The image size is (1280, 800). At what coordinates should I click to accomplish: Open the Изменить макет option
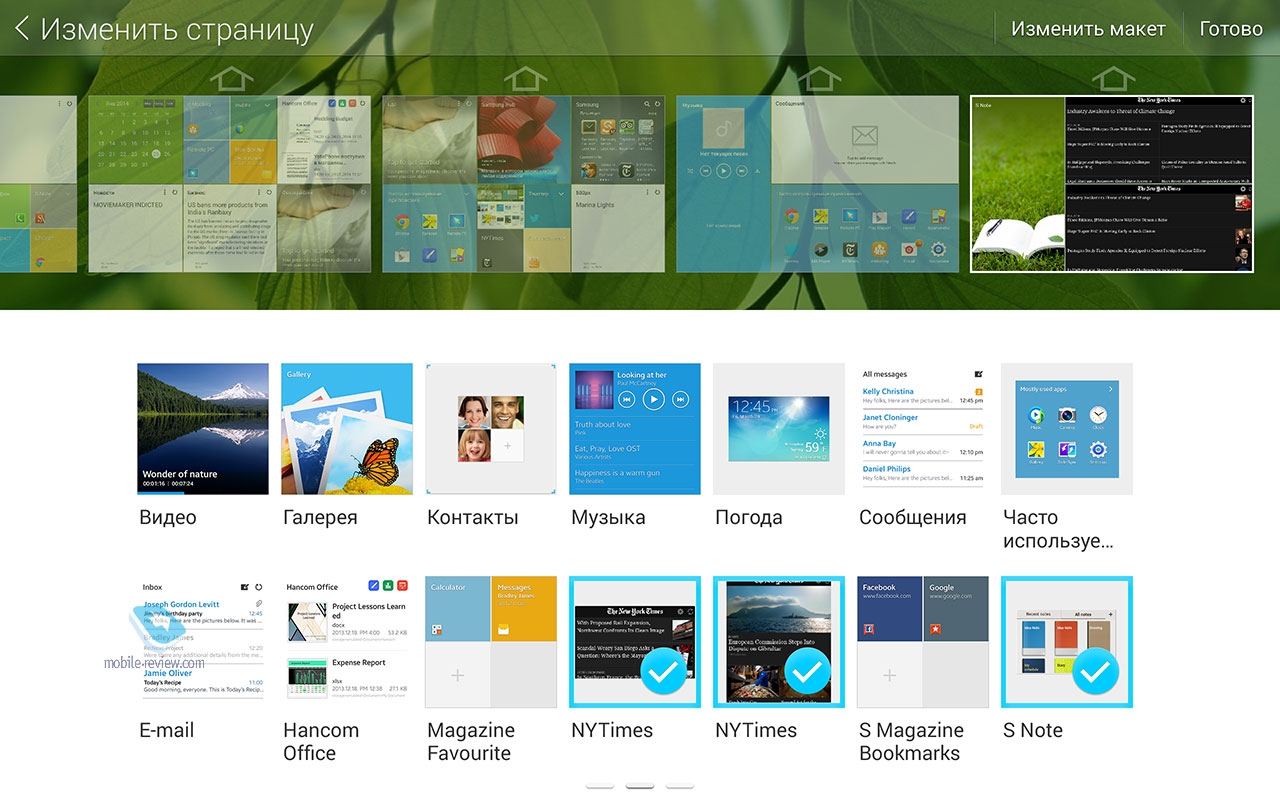pyautogui.click(x=1088, y=28)
